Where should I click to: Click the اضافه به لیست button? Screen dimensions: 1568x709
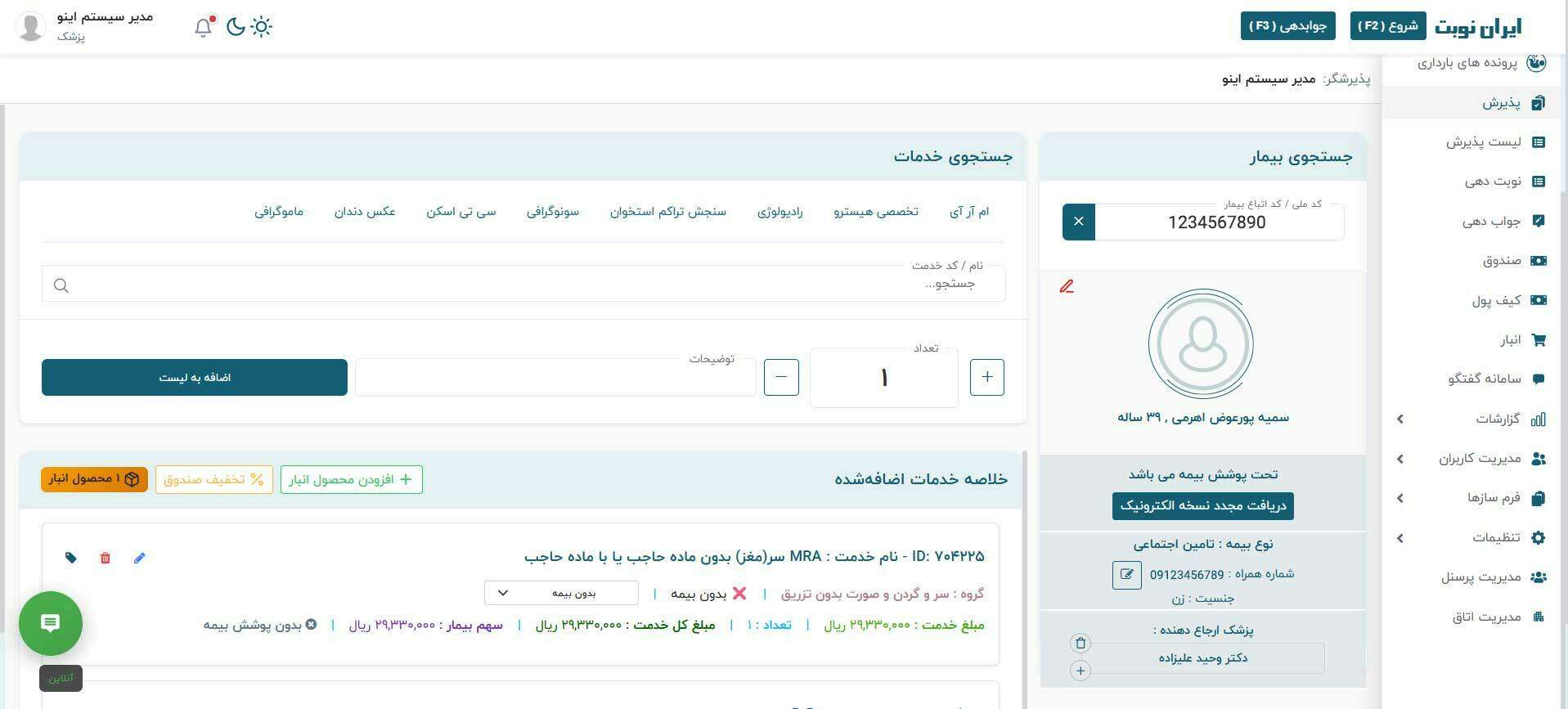(195, 377)
